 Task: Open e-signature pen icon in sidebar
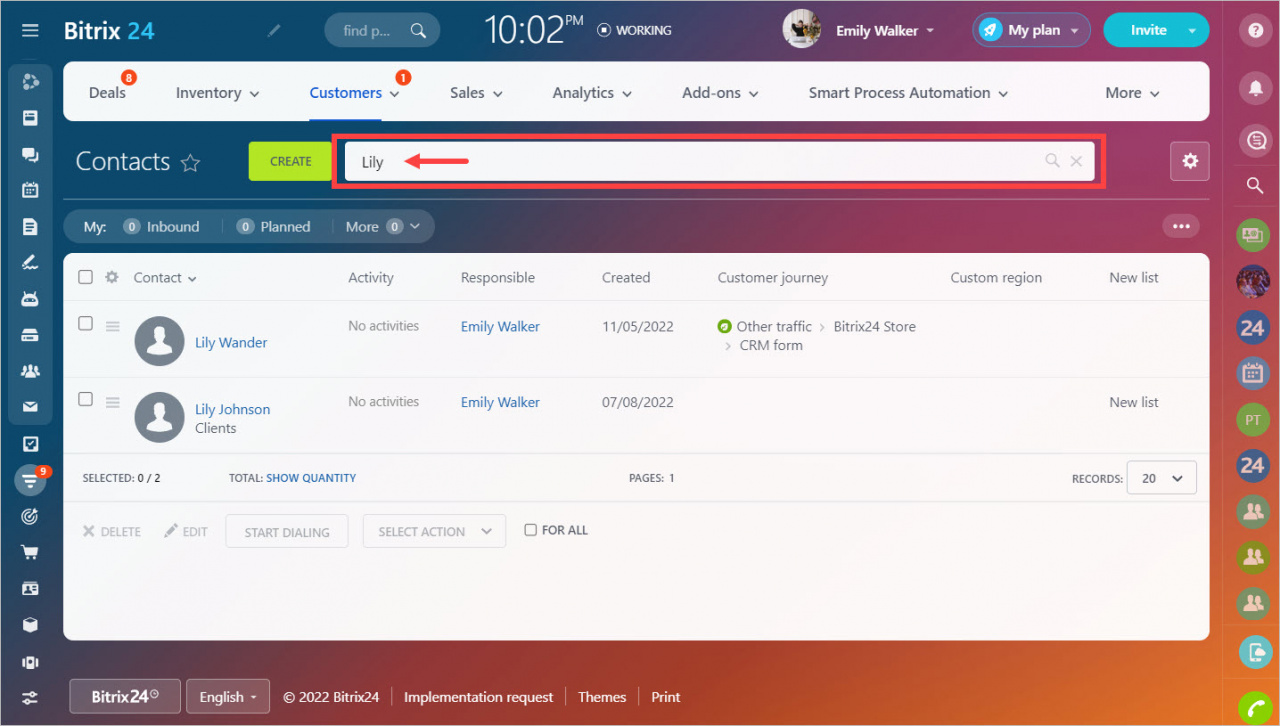tap(30, 262)
